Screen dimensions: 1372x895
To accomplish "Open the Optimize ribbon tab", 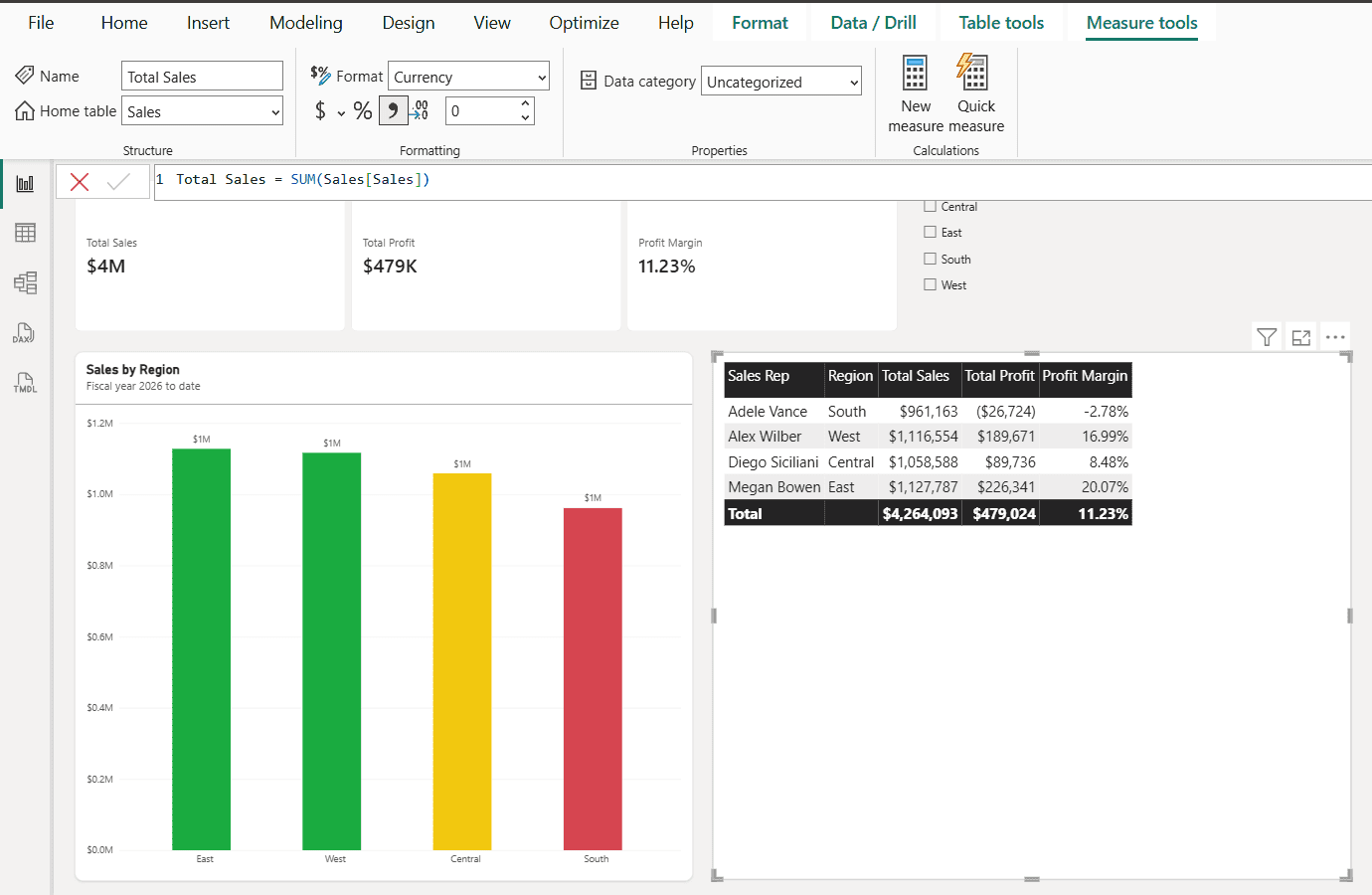I will pyautogui.click(x=584, y=23).
